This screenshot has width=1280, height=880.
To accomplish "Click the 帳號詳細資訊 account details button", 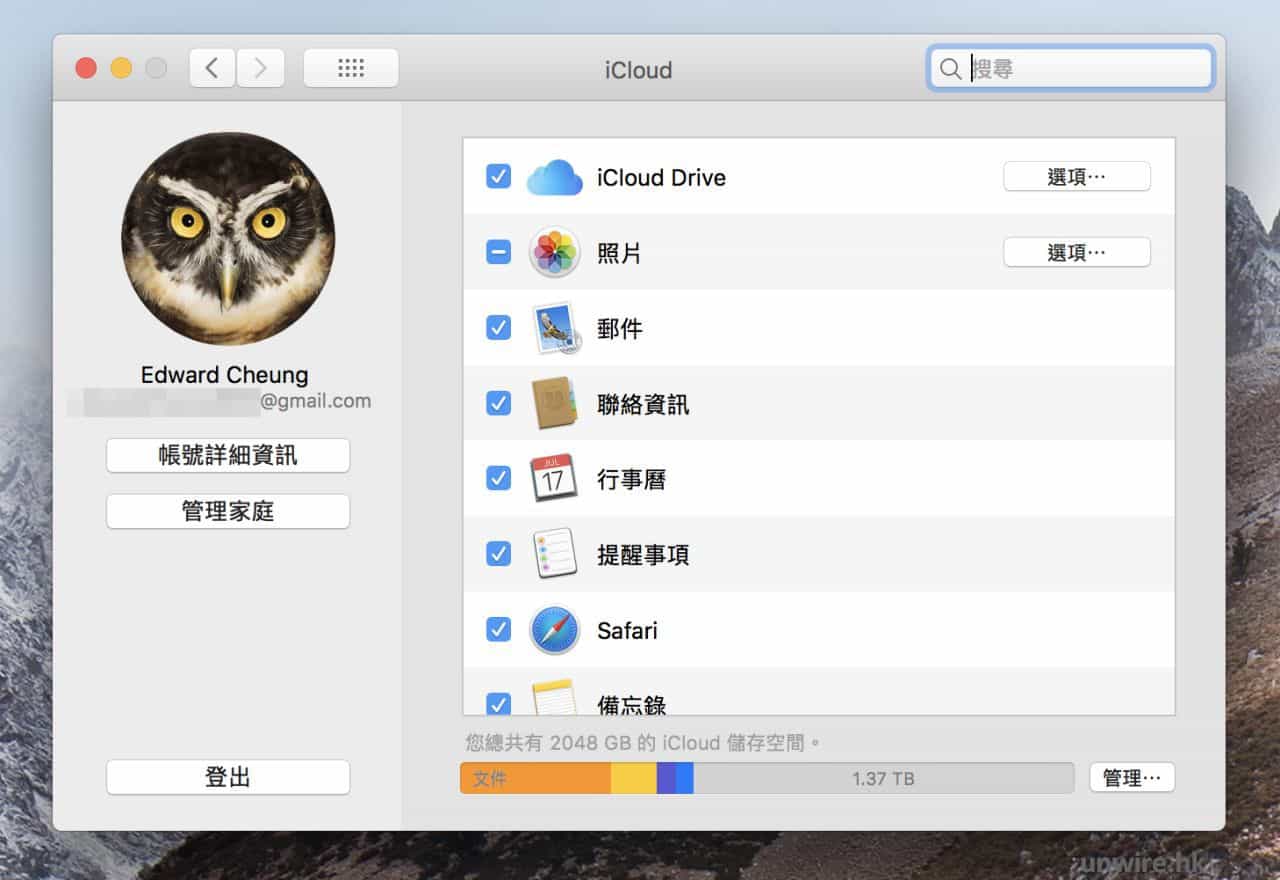I will pos(228,456).
